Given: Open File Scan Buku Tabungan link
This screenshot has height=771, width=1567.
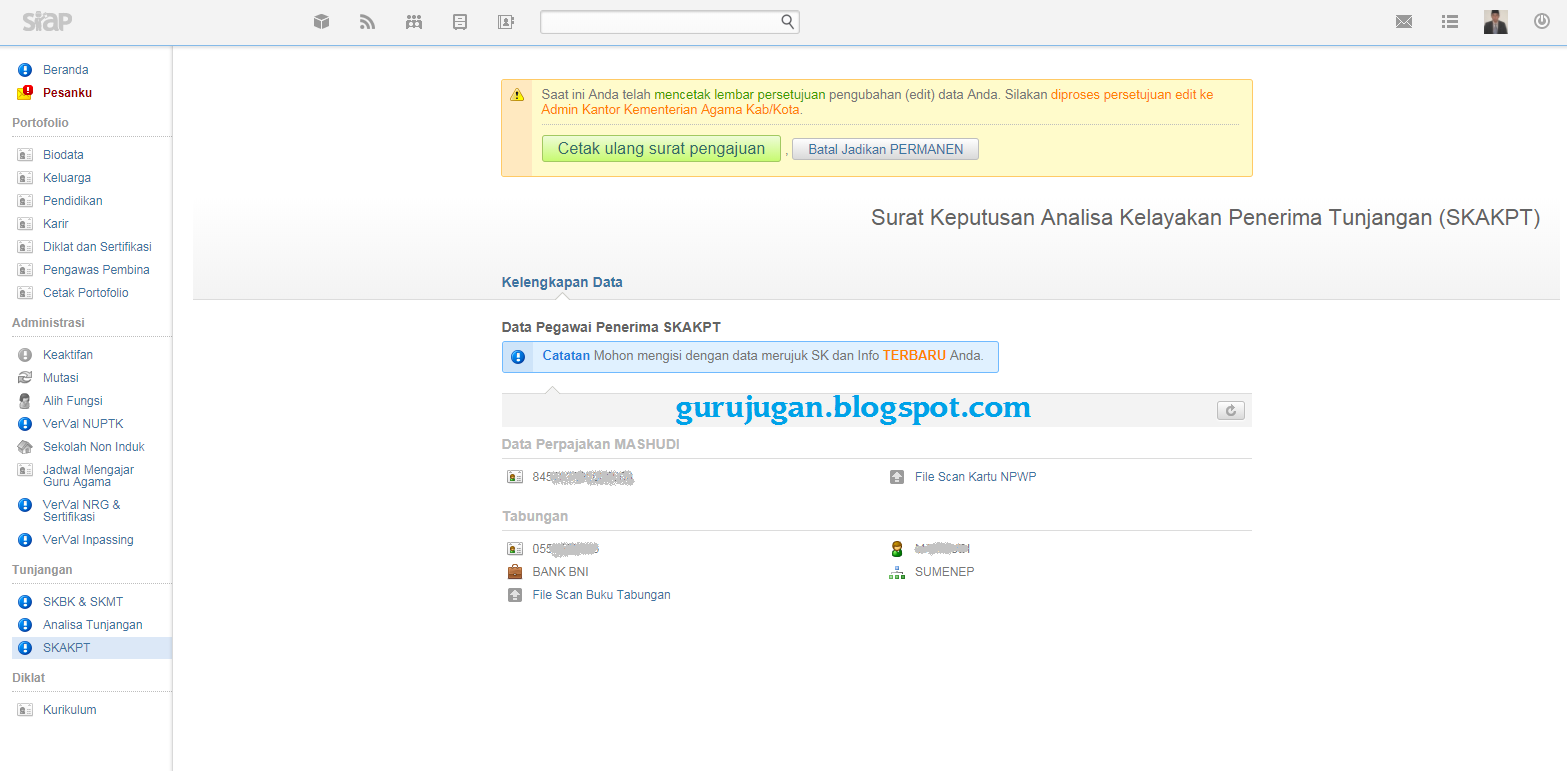Looking at the screenshot, I should 601,595.
